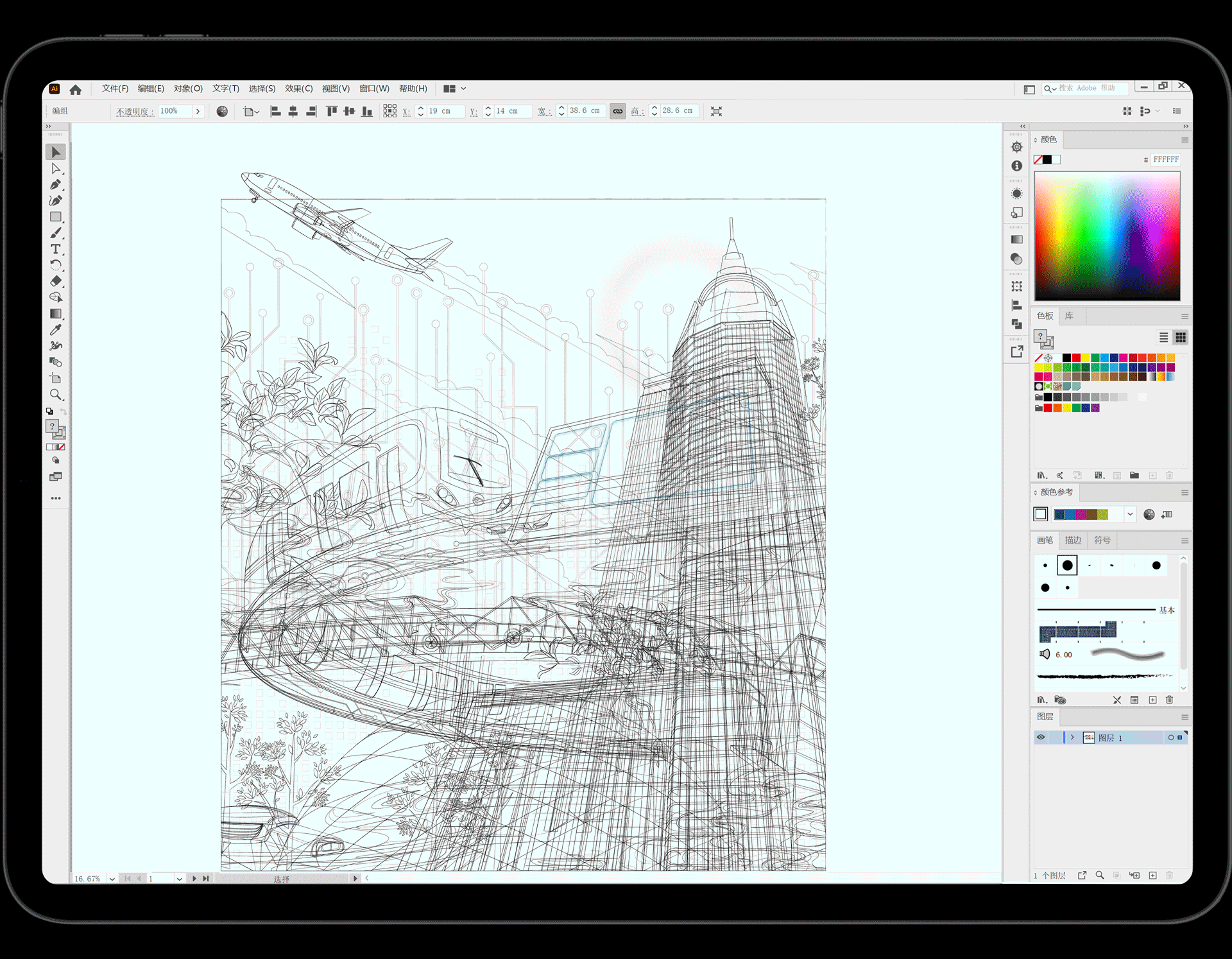Click inside the color spectrum picker
This screenshot has width=1232, height=959.
(x=1107, y=236)
